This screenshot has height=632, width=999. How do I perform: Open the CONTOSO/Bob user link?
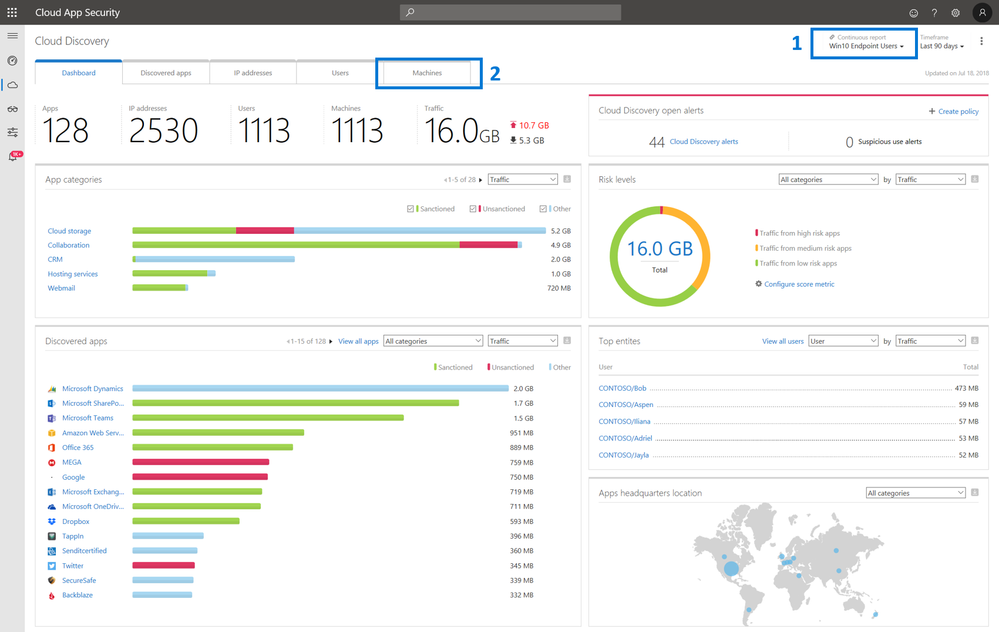pyautogui.click(x=622, y=388)
